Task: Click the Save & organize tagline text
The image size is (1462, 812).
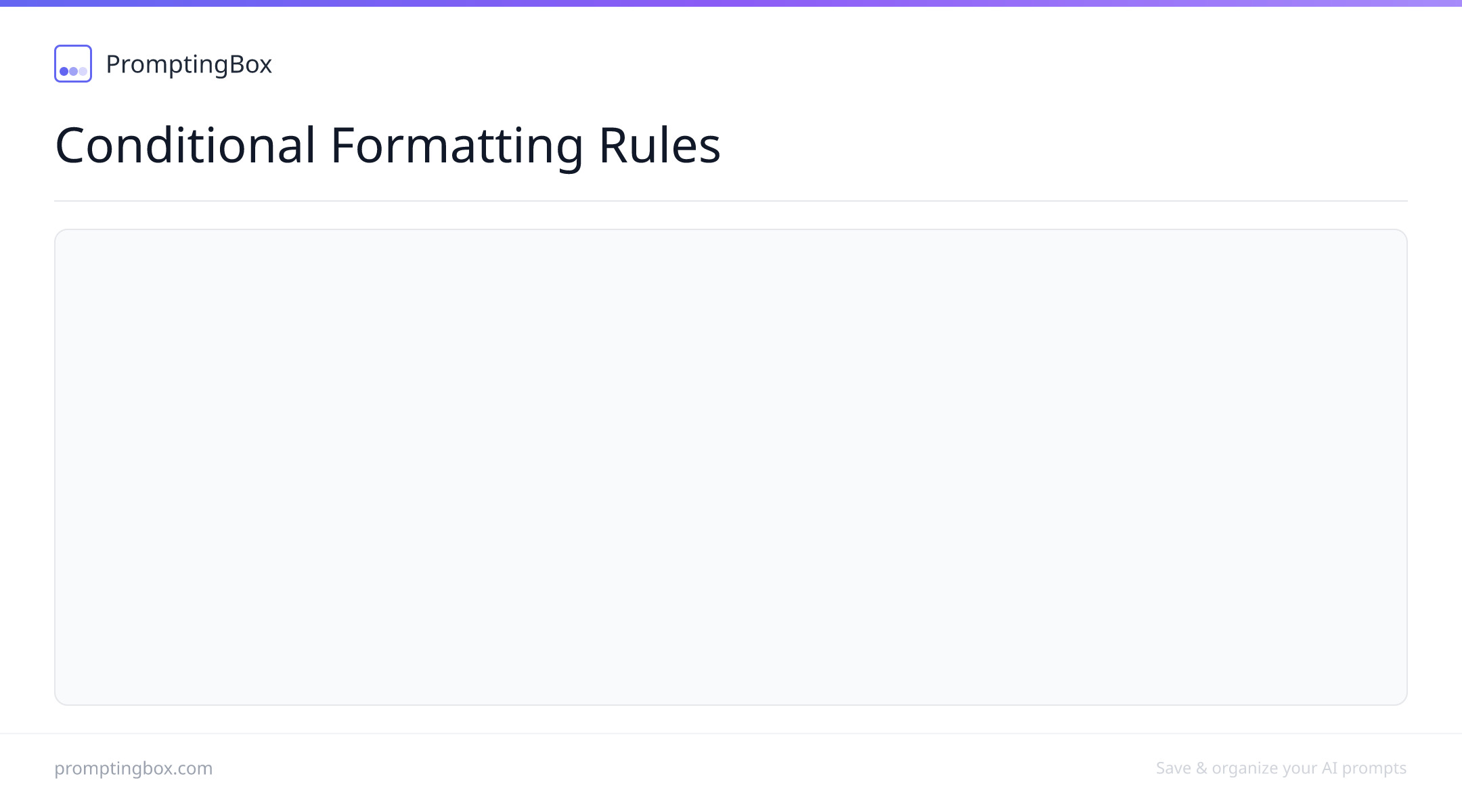Action: [1281, 768]
